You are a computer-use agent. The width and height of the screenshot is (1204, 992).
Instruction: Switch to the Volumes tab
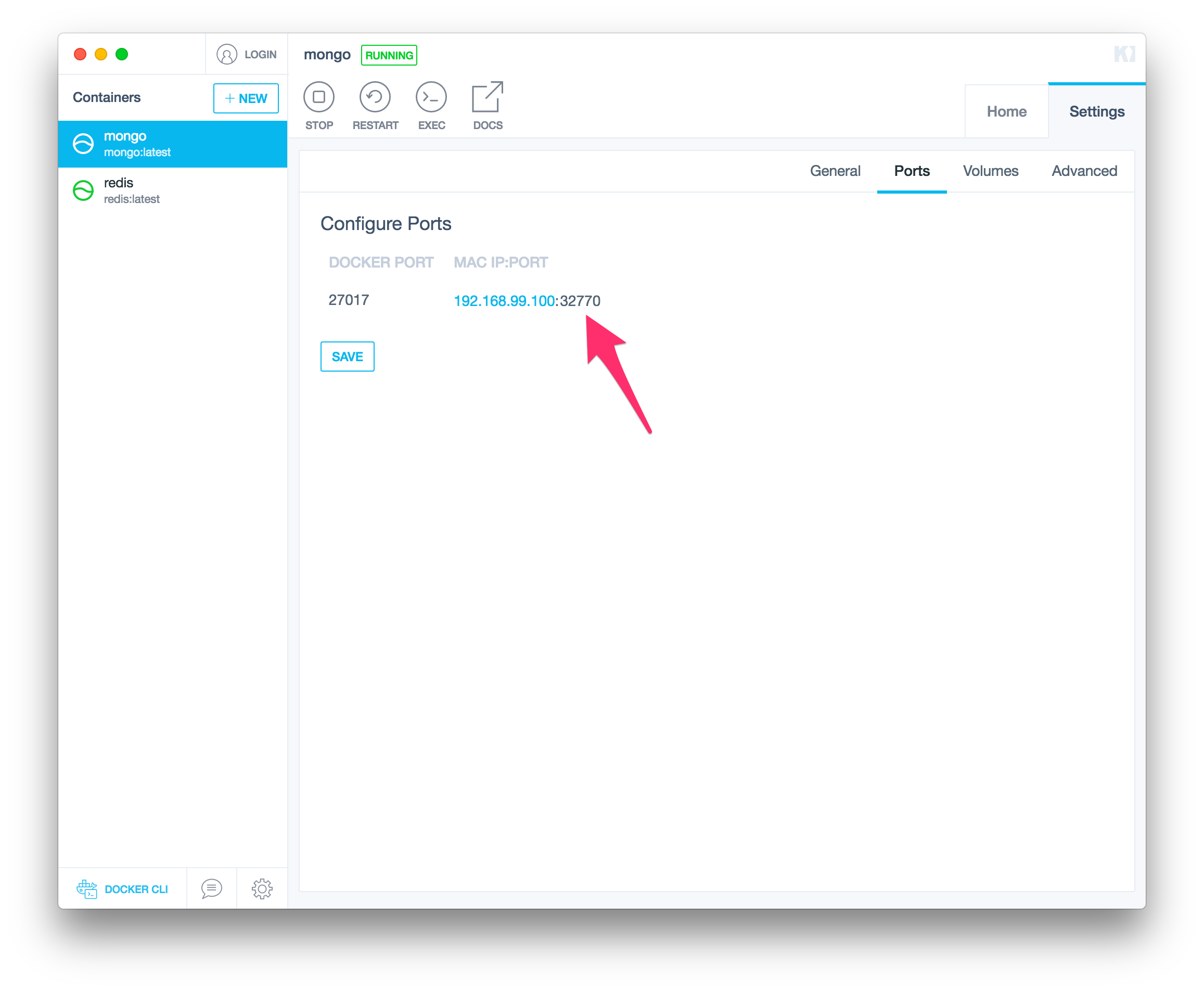[990, 170]
